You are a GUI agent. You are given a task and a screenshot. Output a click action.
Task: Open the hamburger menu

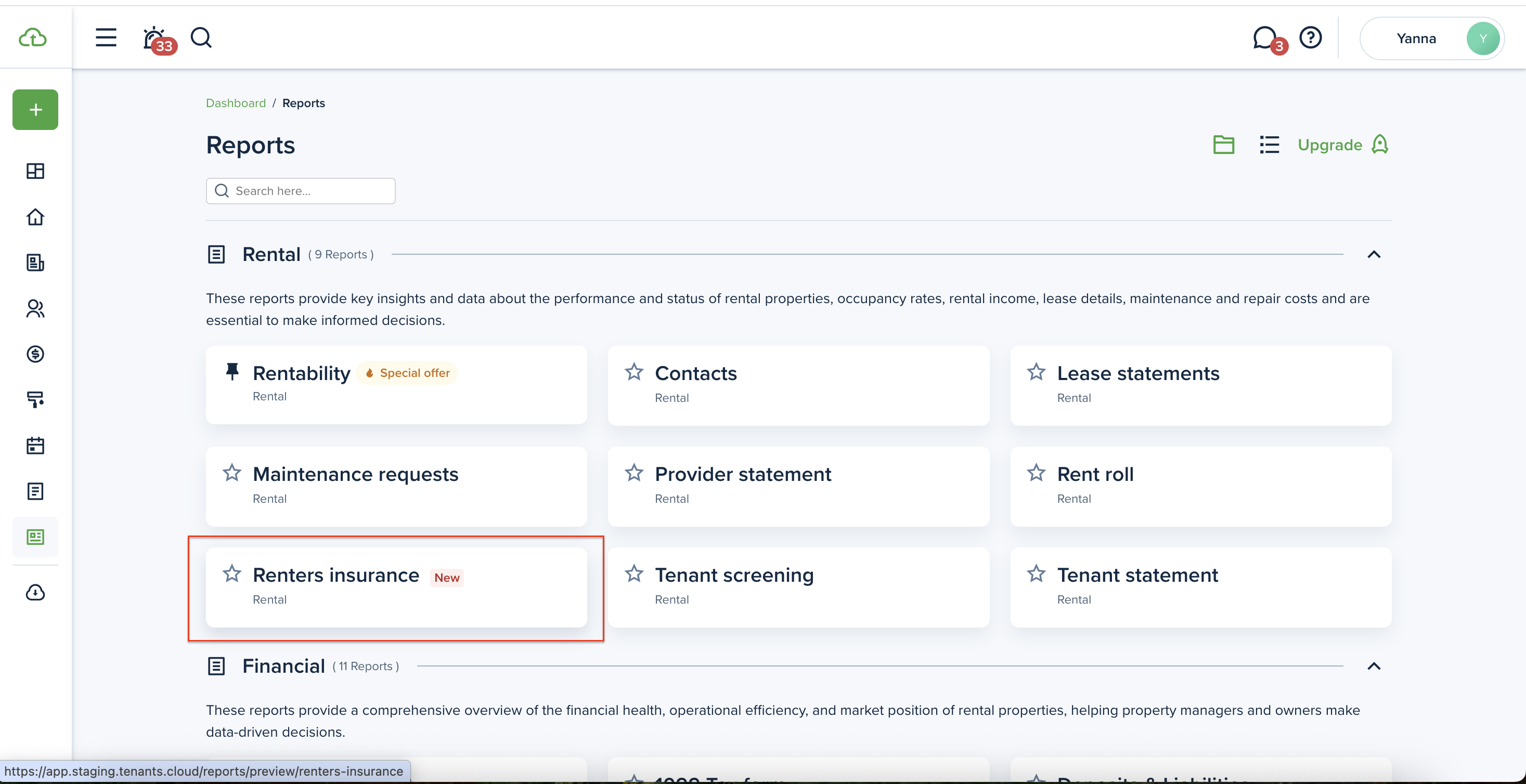(106, 38)
